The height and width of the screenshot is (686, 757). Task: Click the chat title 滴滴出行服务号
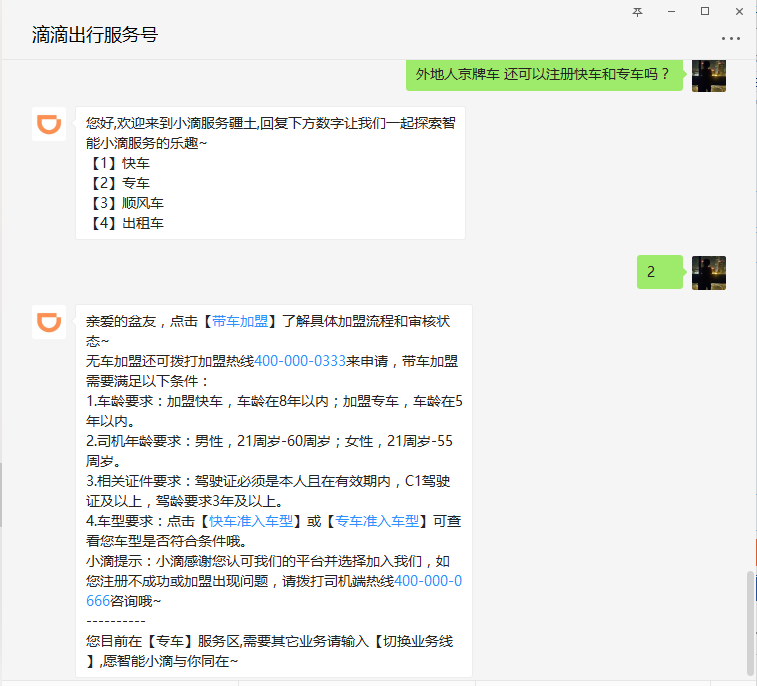95,35
